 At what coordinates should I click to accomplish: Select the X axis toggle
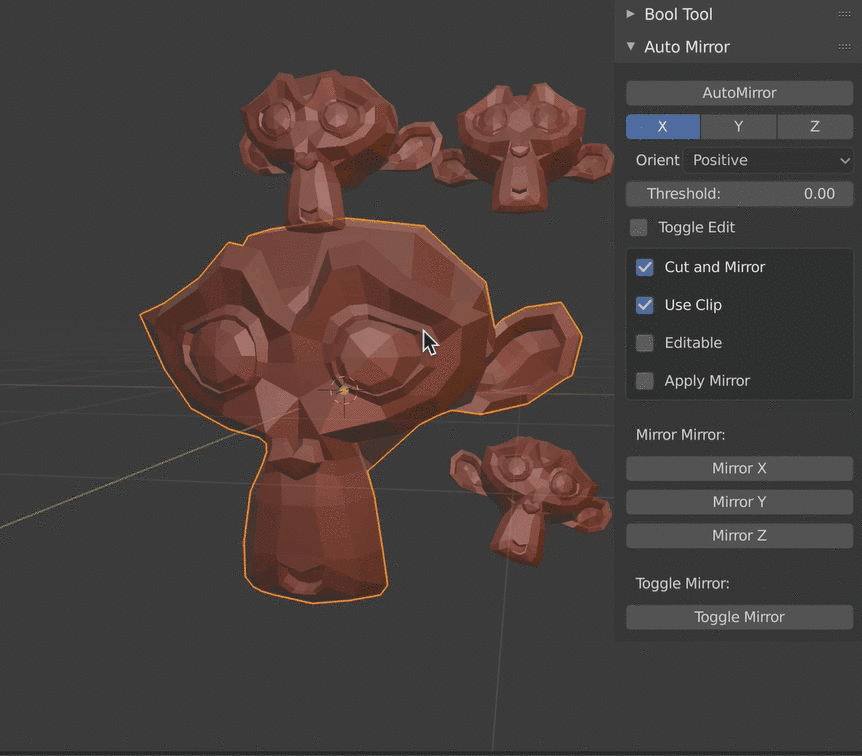point(663,126)
